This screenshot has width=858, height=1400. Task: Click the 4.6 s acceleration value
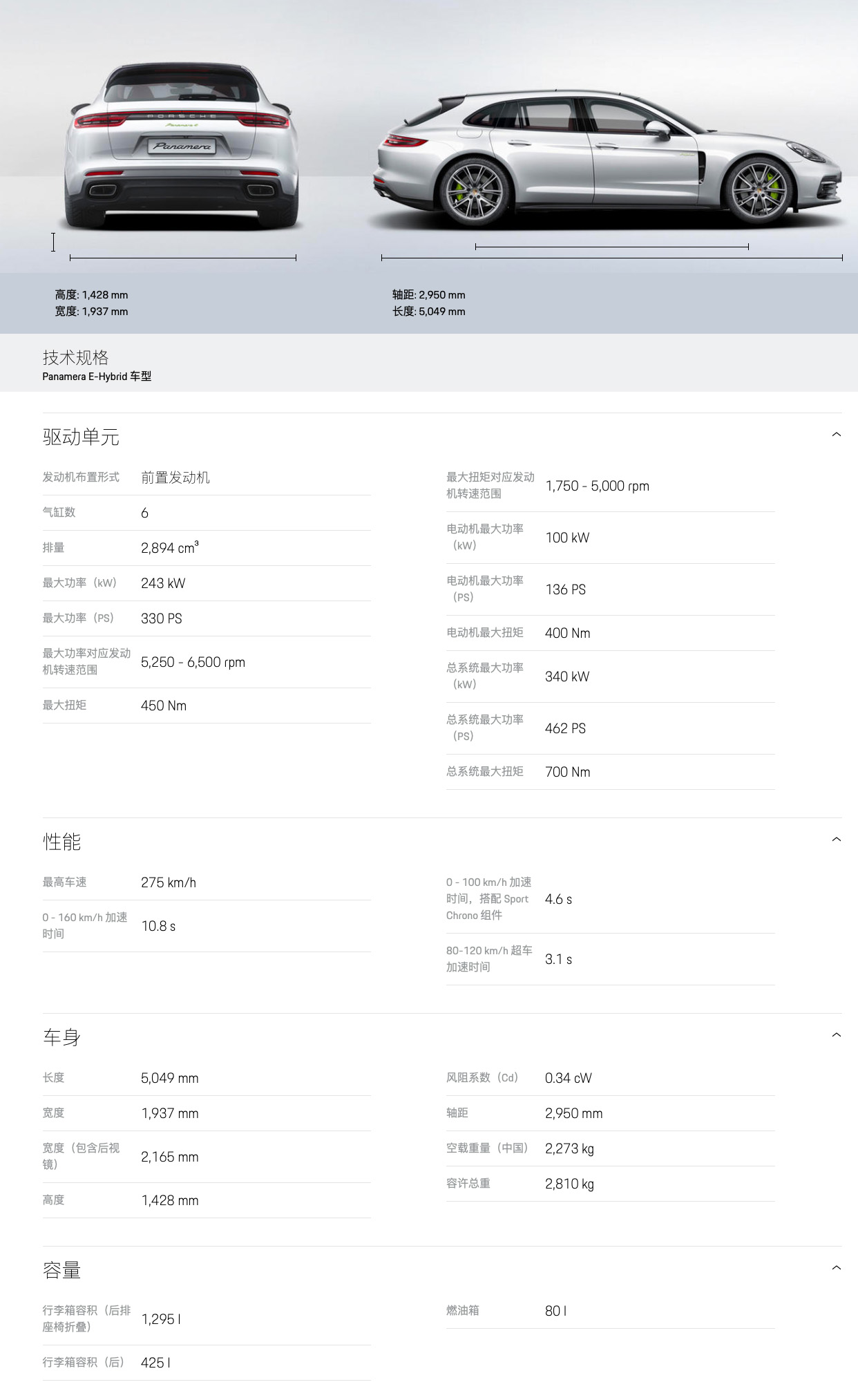coord(558,899)
